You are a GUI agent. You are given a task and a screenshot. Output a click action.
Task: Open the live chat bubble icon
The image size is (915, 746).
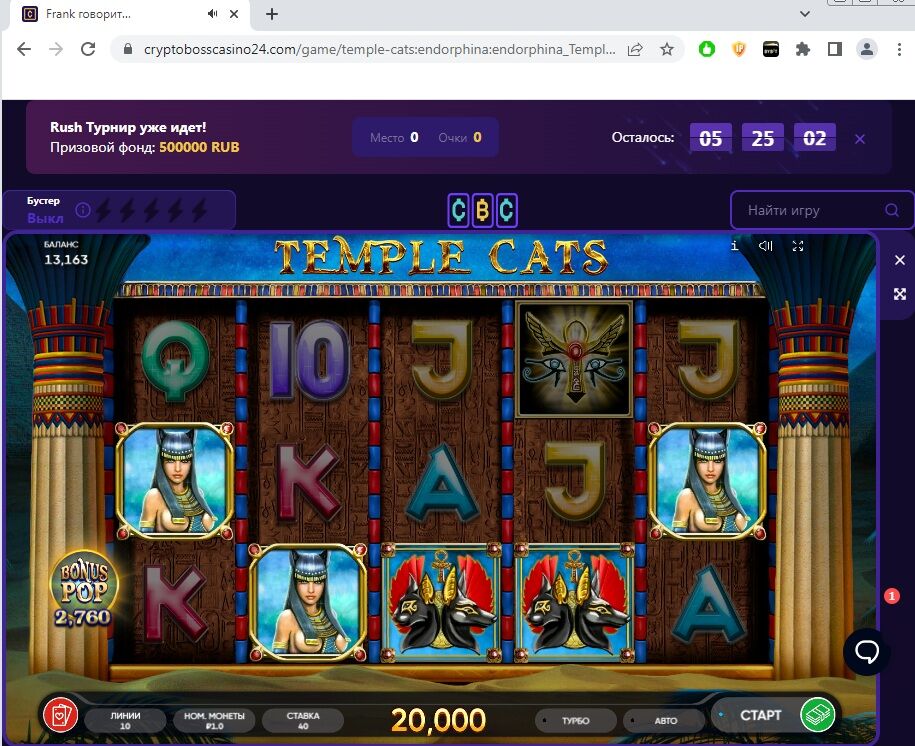(x=867, y=651)
